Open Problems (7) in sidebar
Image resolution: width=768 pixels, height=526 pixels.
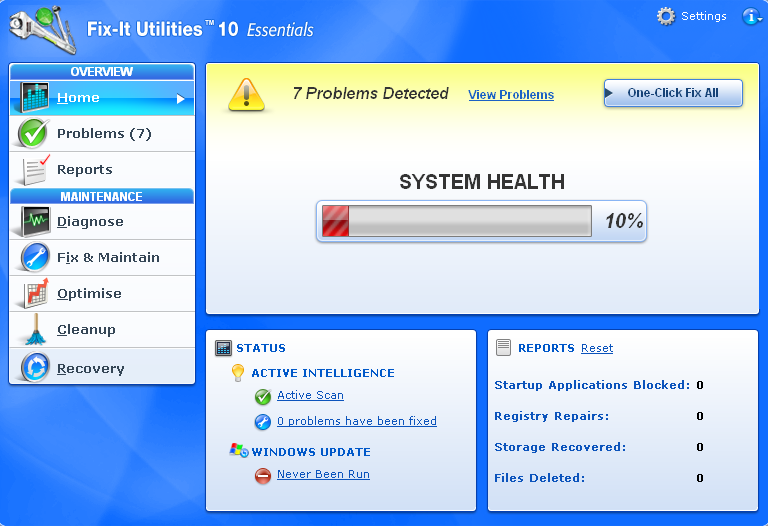coord(102,133)
